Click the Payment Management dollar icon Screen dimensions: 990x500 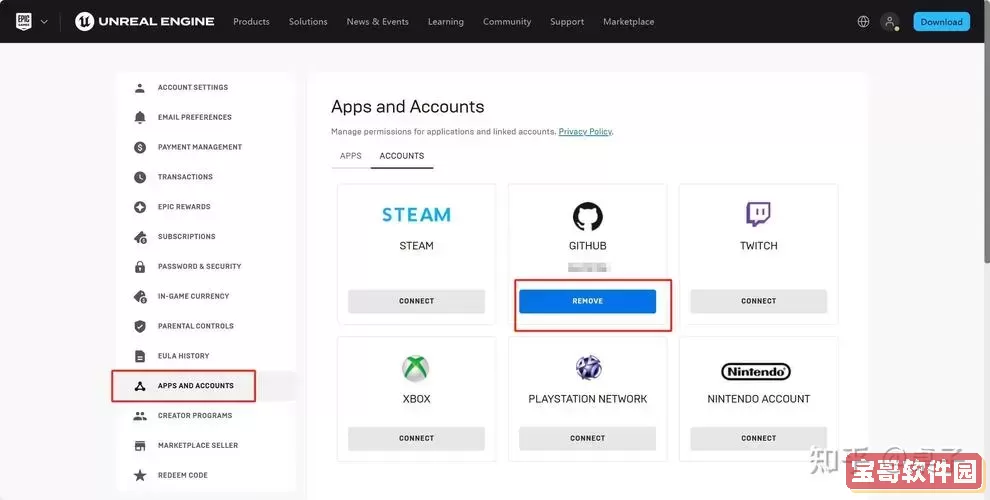[x=140, y=147]
